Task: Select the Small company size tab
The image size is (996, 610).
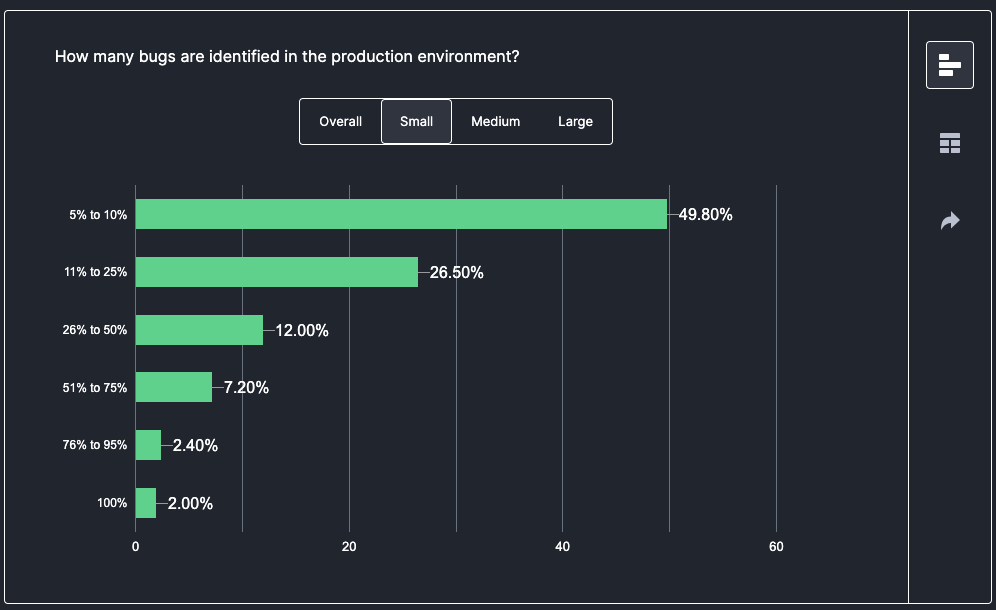Action: tap(416, 122)
